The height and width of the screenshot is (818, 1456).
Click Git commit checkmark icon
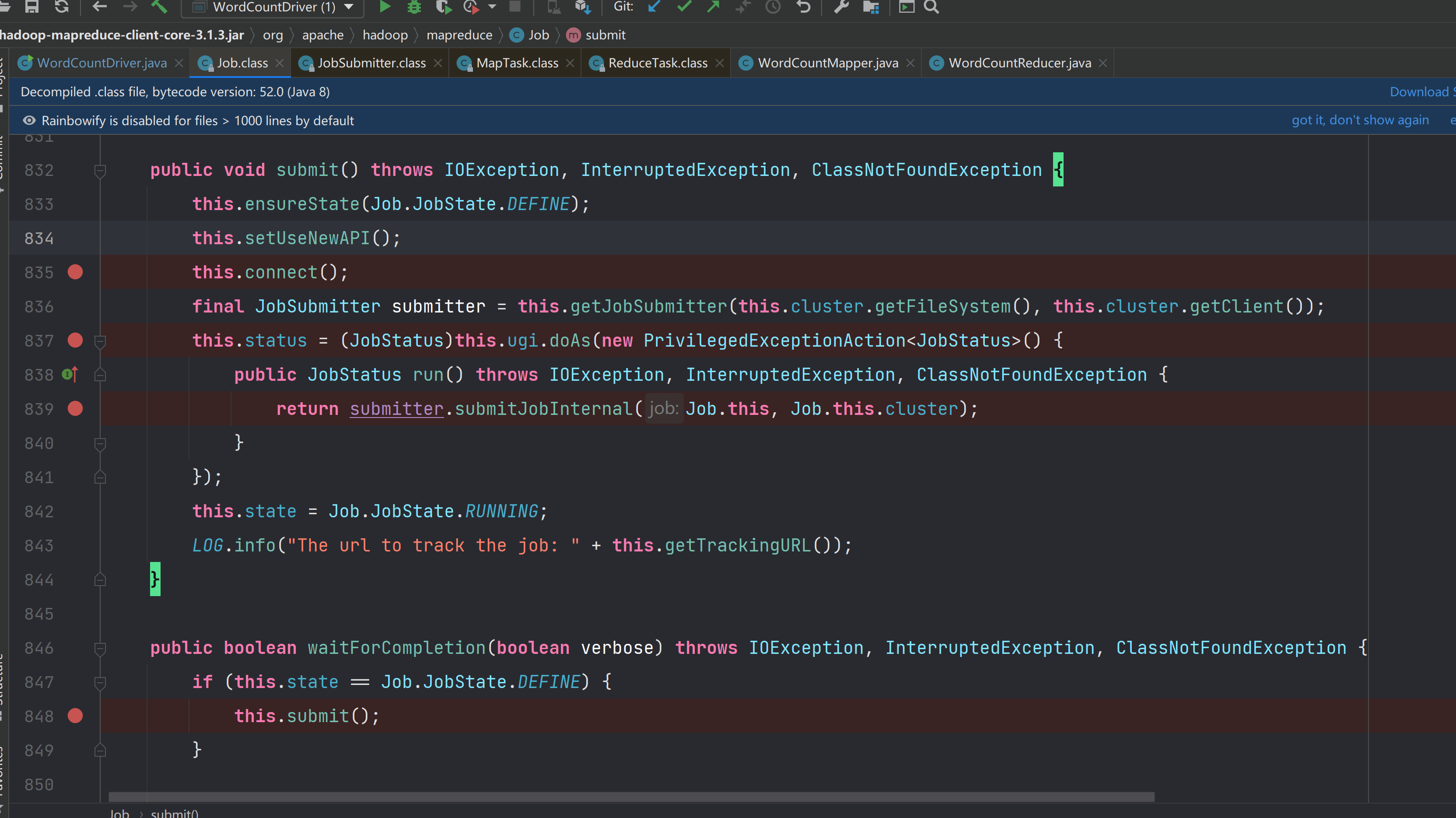pos(684,7)
